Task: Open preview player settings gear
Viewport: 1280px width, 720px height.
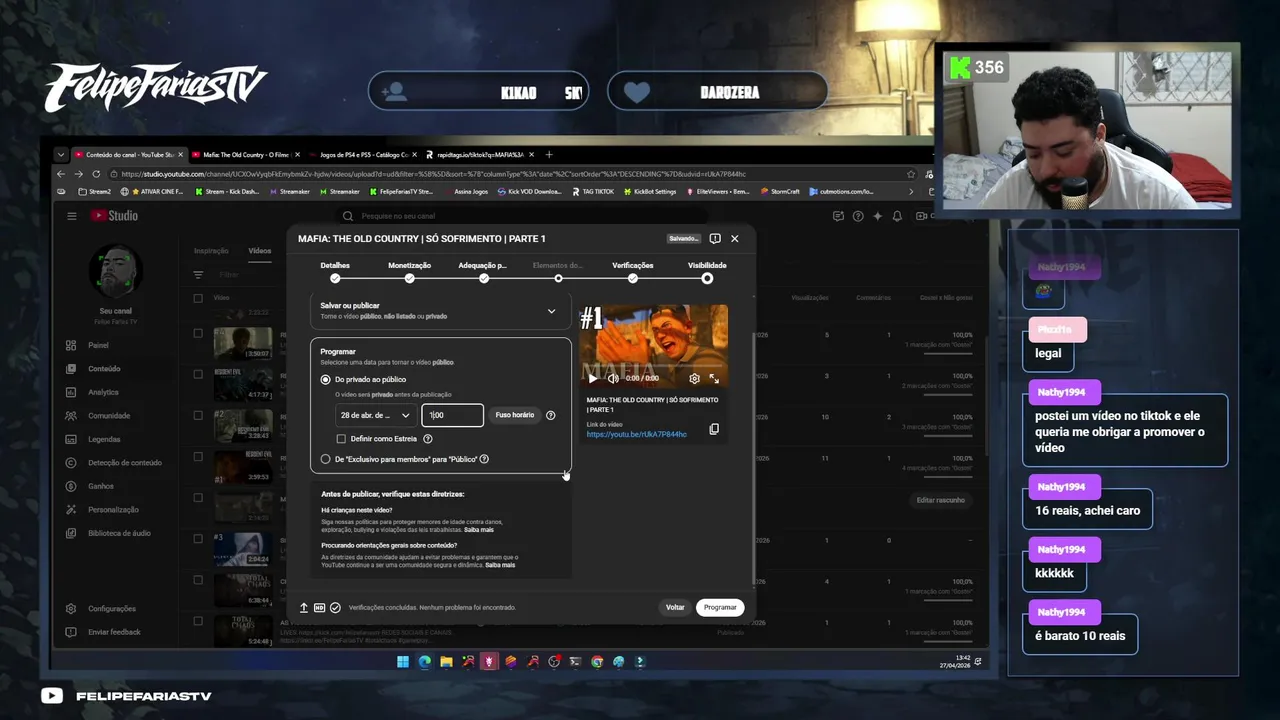Action: pos(694,379)
